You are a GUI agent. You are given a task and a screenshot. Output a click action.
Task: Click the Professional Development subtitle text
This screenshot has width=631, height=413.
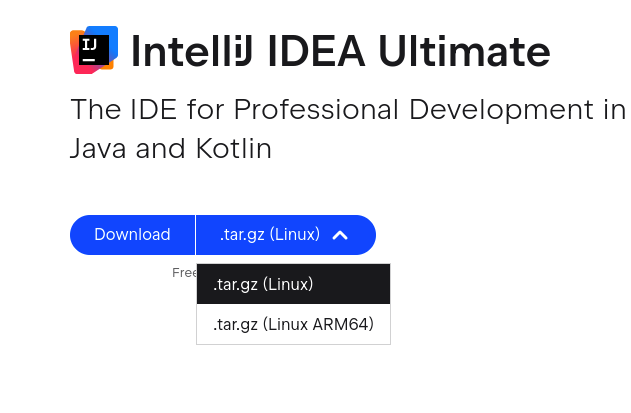click(413, 109)
